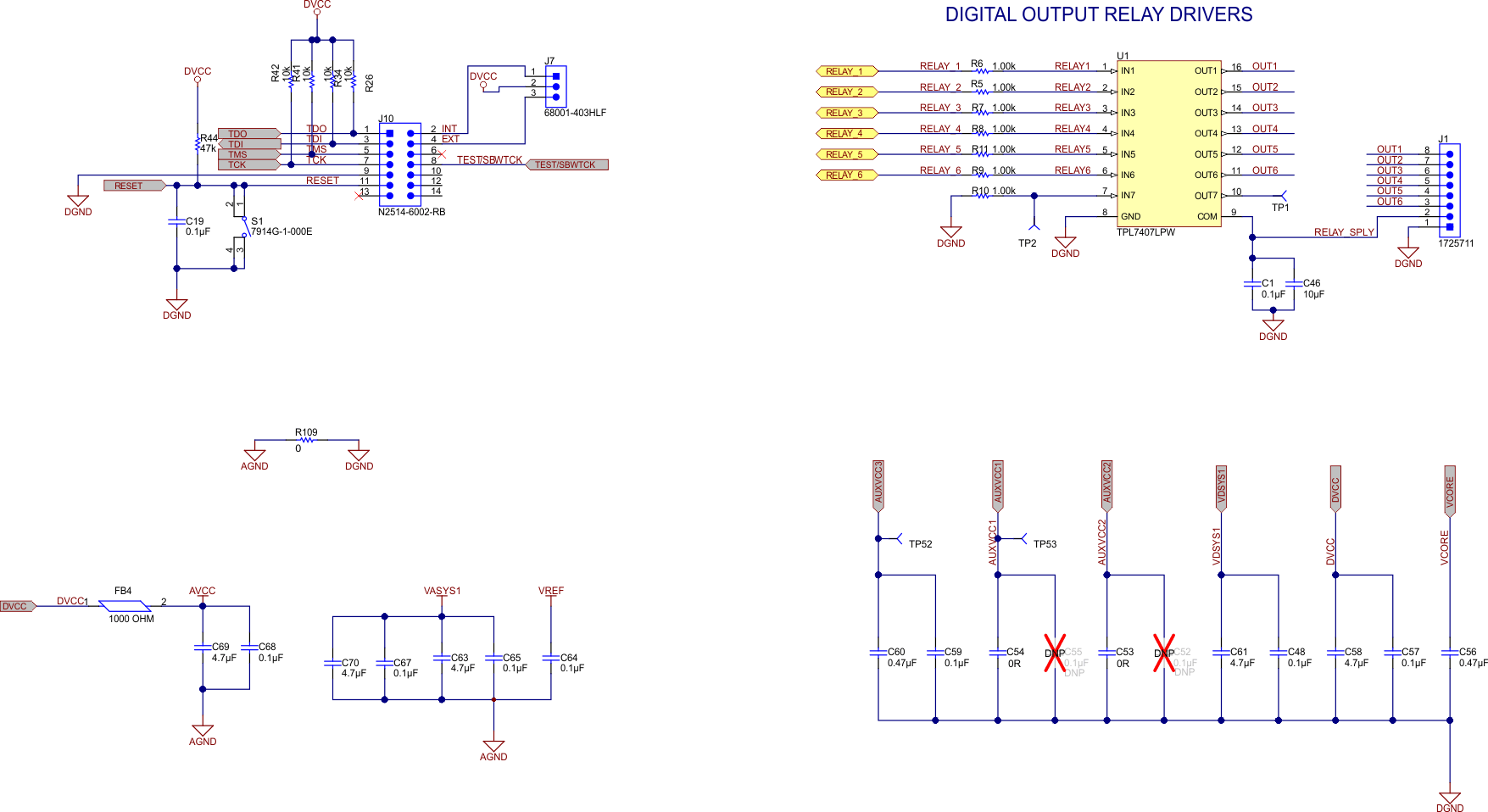Click the OUT7 pin label on U1

click(x=1206, y=196)
